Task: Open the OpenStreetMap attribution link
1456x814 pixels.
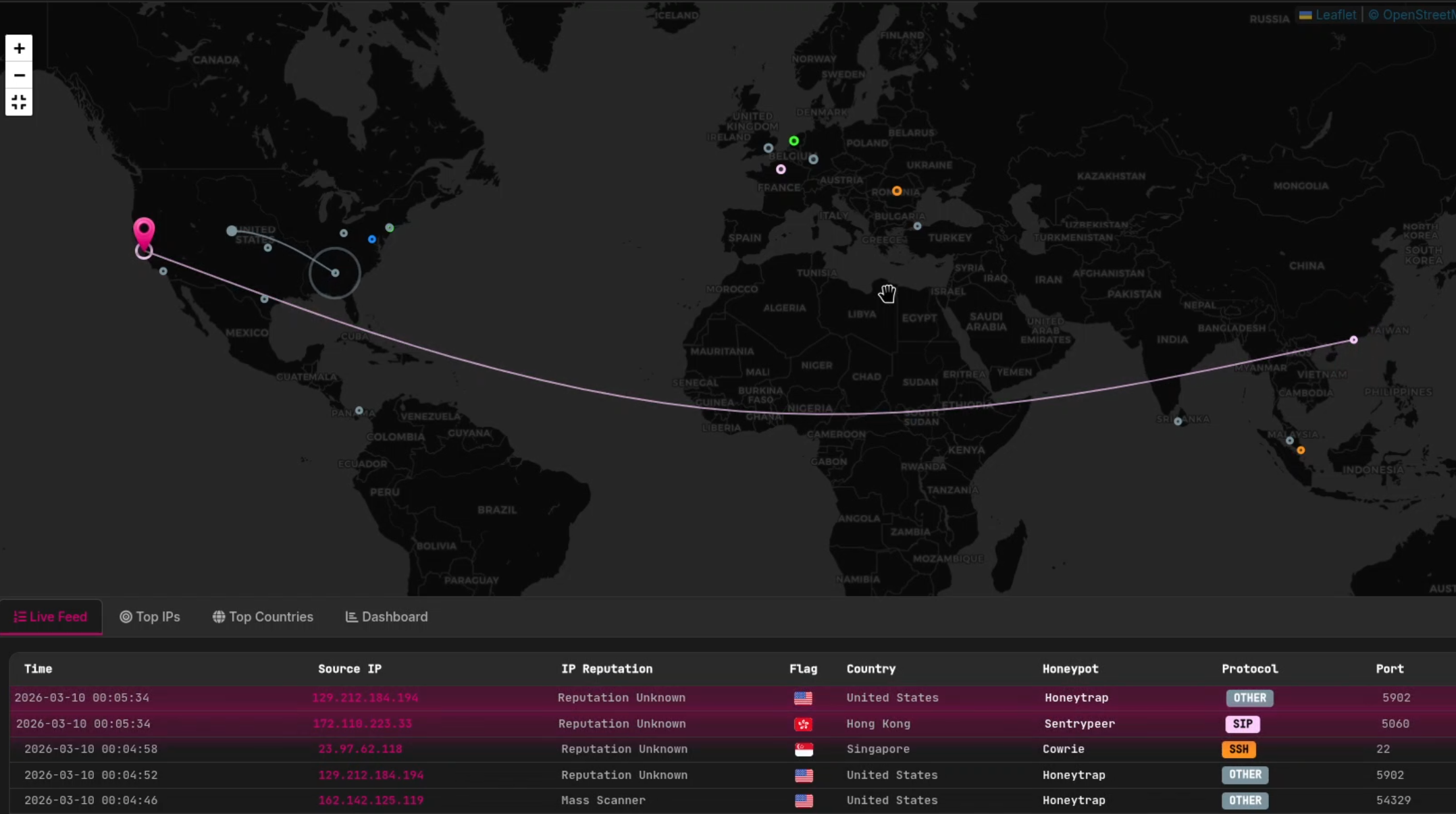Action: (x=1417, y=15)
